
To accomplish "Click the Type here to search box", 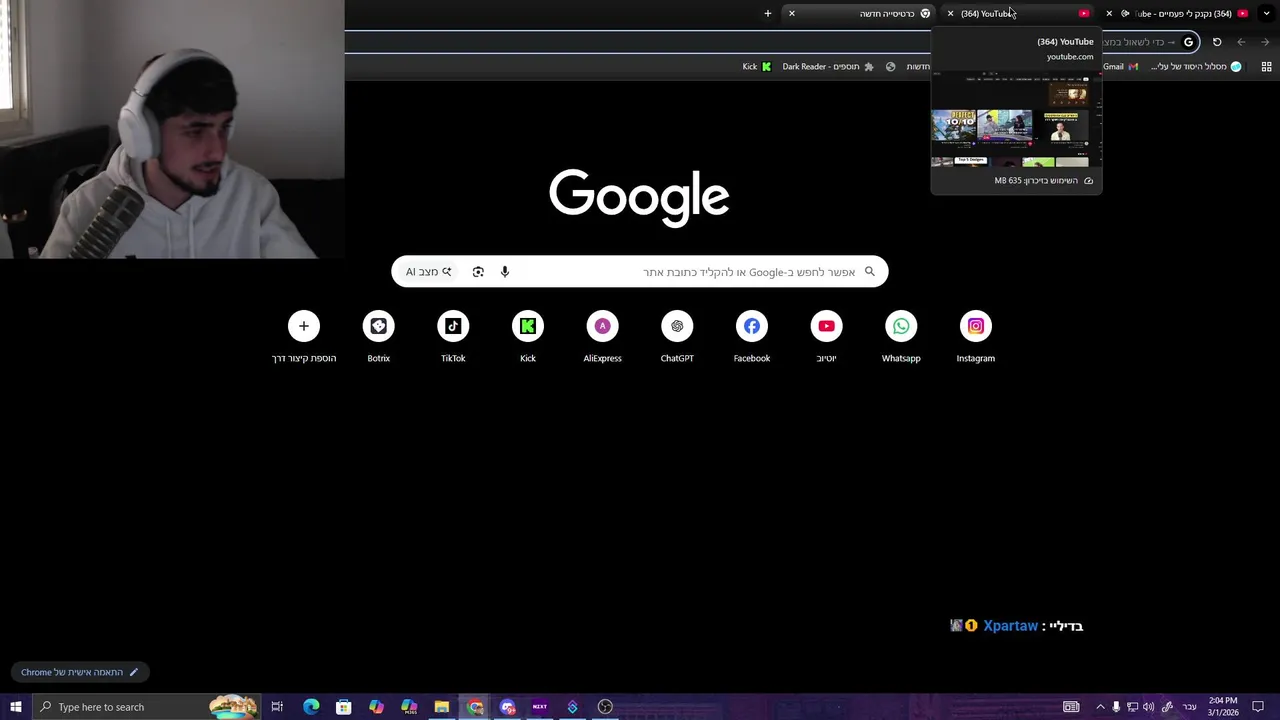I will pos(146,707).
